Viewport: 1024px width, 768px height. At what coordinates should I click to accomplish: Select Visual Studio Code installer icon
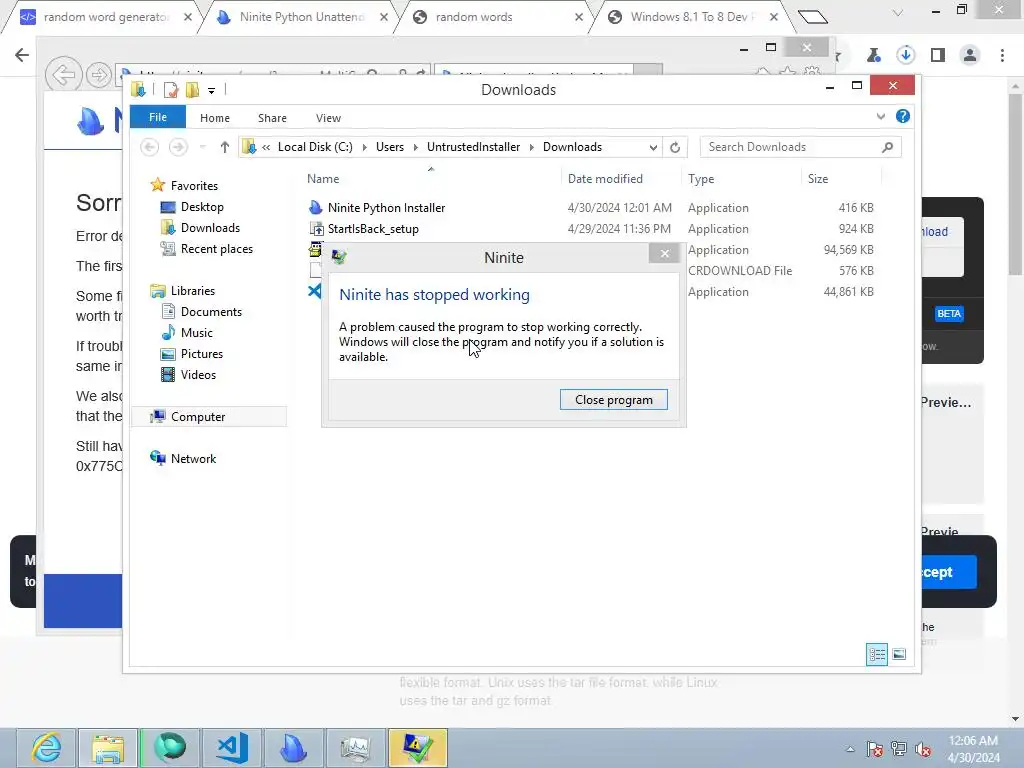click(x=314, y=291)
